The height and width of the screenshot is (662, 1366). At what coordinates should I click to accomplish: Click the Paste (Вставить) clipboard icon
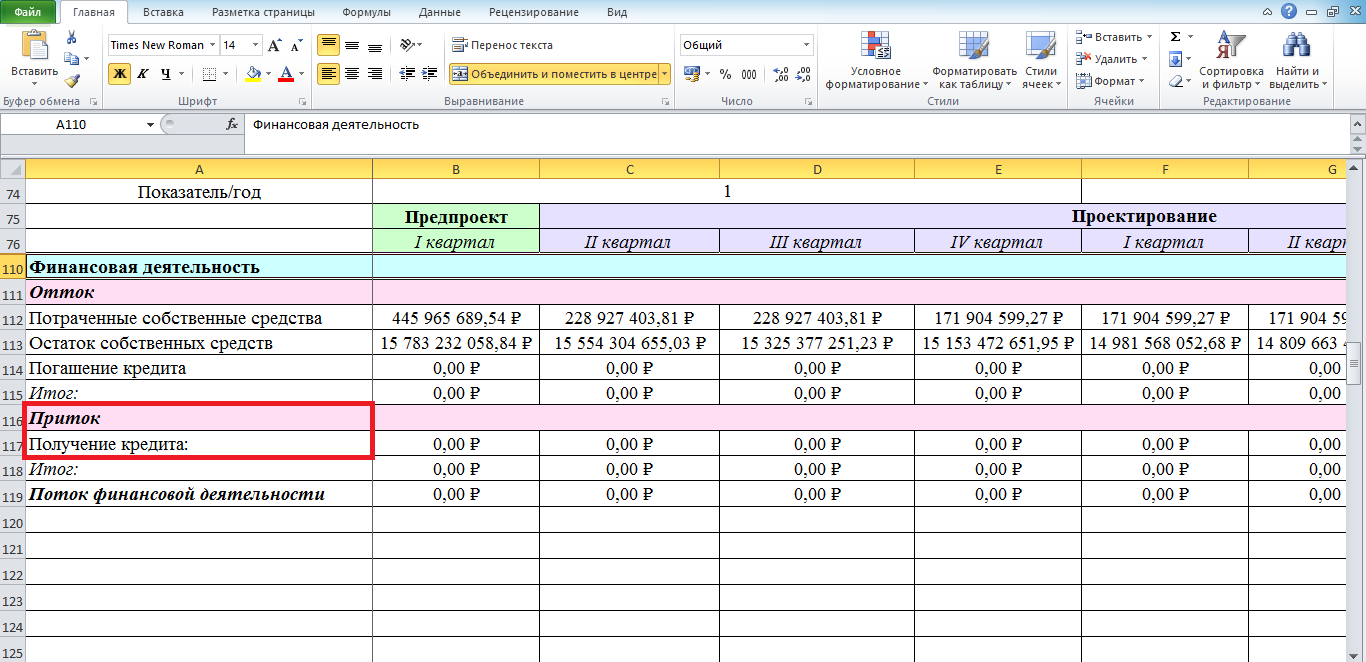pos(34,46)
